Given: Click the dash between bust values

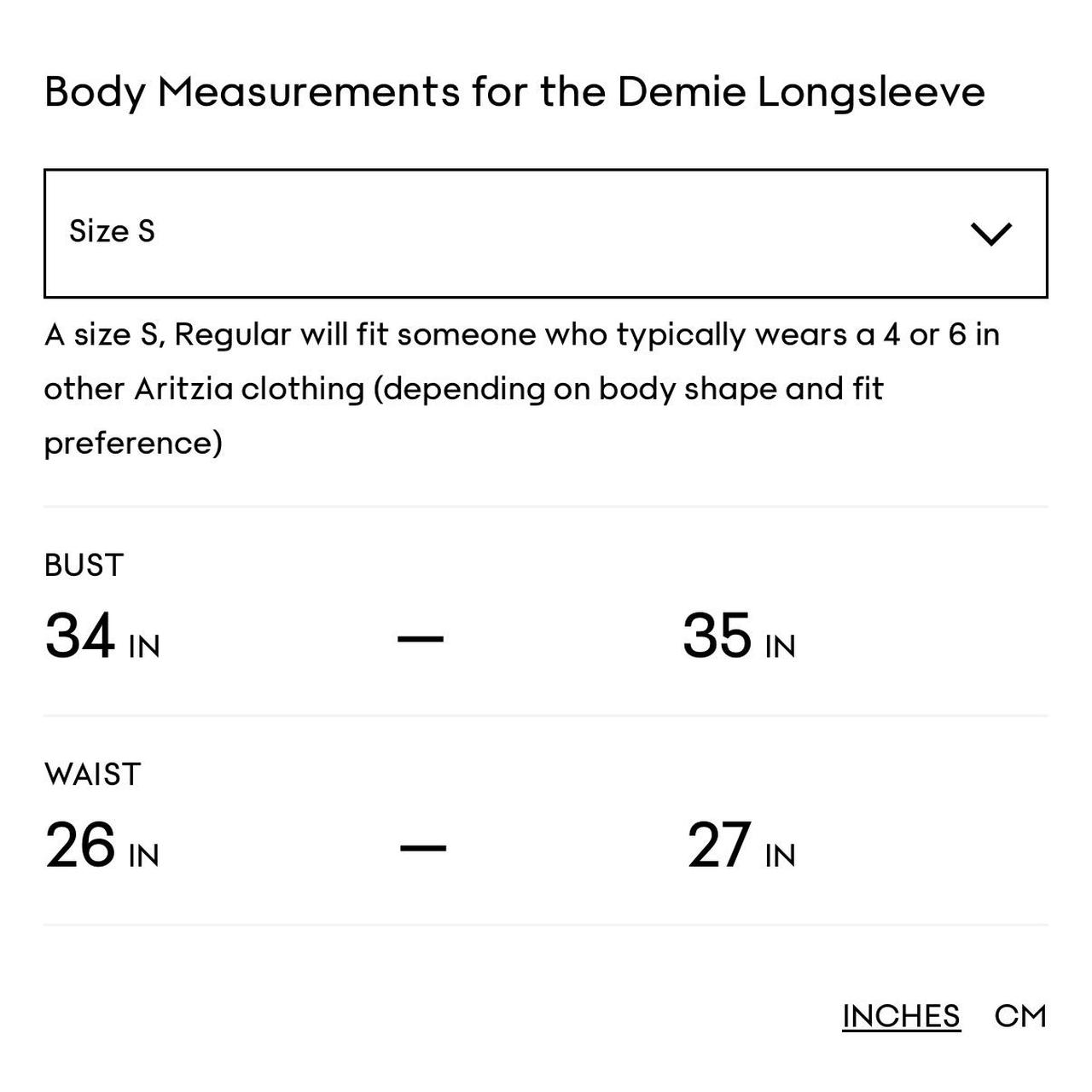Looking at the screenshot, I should [x=421, y=637].
